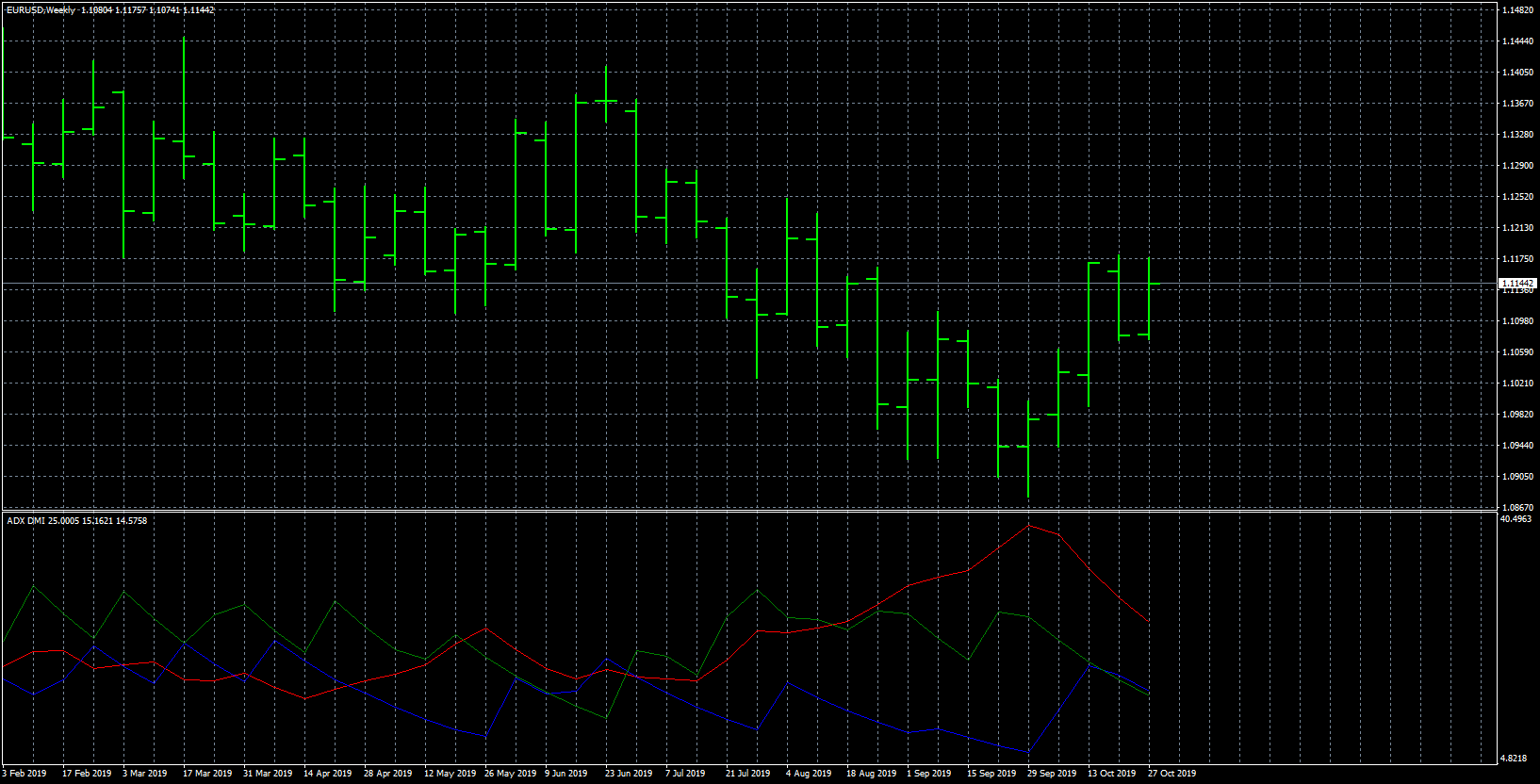Screen dimensions: 1540x784
Task: Click the 1.09440 price axis label
Action: [x=1516, y=446]
